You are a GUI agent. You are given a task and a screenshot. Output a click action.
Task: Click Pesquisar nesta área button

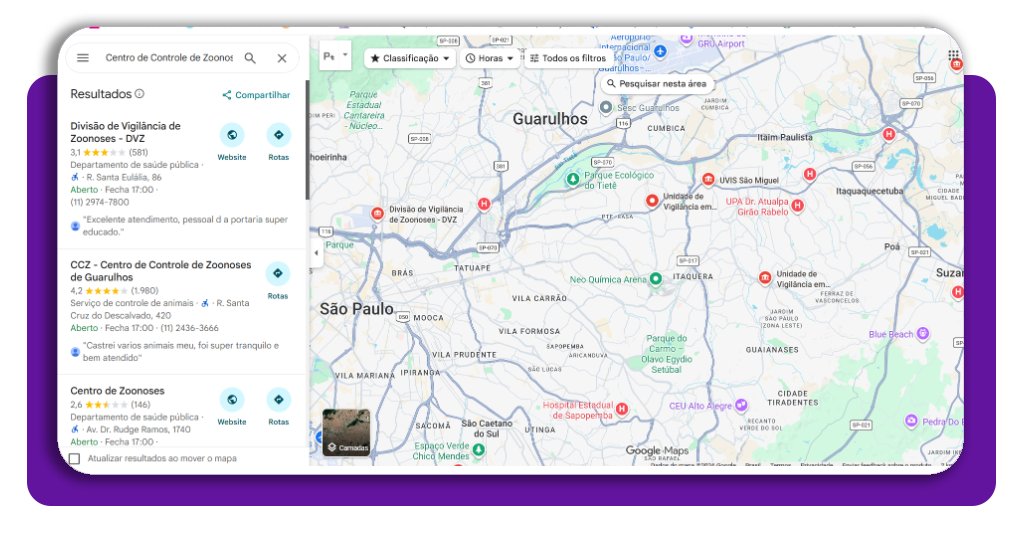(x=656, y=84)
